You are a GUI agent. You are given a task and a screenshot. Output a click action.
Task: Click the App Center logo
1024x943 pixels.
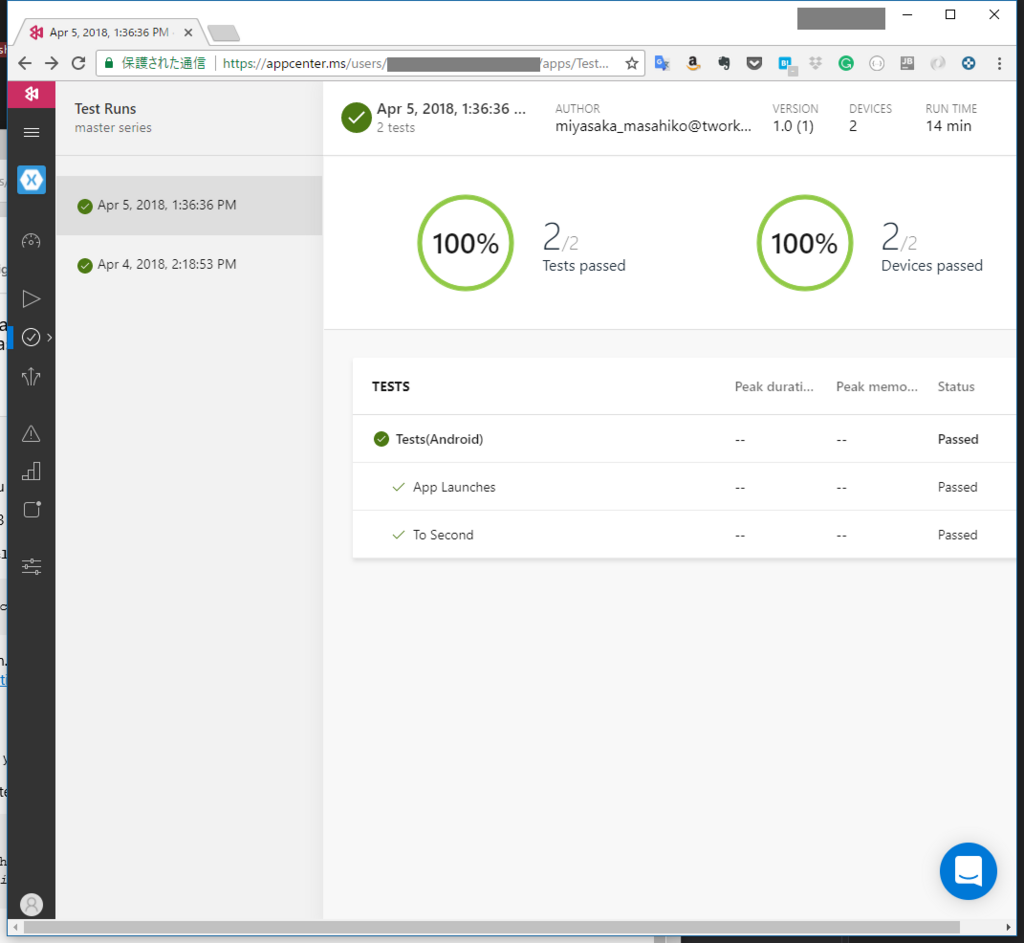click(x=31, y=94)
